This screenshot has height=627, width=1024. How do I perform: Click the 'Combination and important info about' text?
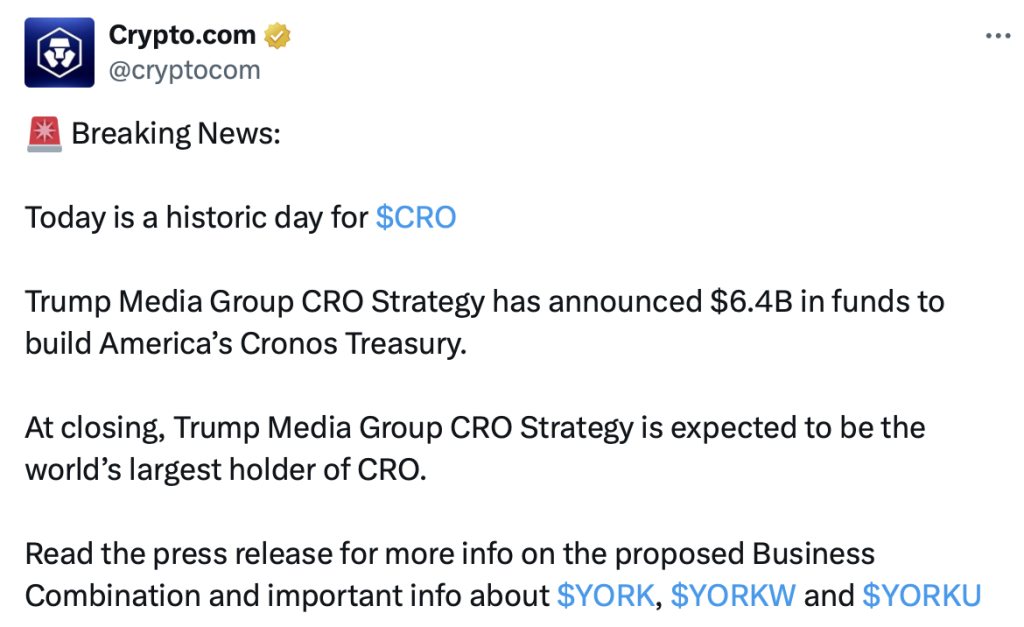pyautogui.click(x=287, y=596)
